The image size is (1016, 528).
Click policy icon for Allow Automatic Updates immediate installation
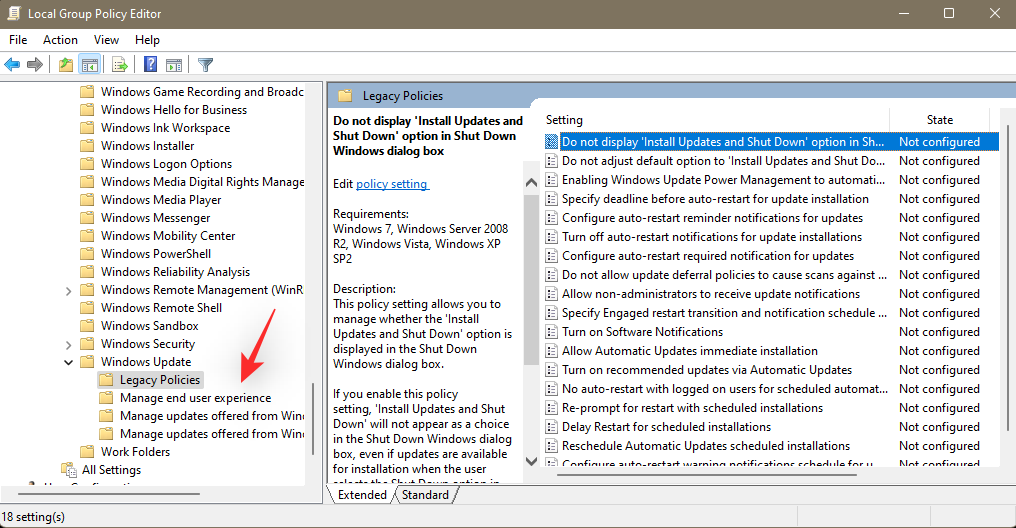point(551,351)
